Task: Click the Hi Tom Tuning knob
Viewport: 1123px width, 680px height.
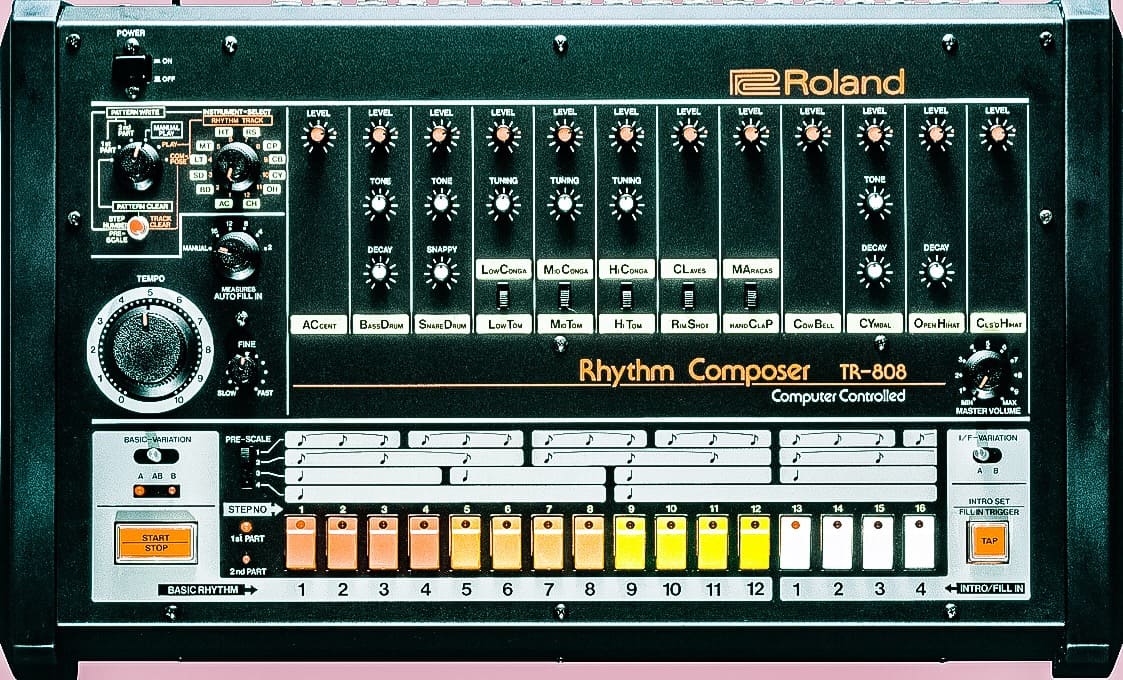Action: (626, 204)
